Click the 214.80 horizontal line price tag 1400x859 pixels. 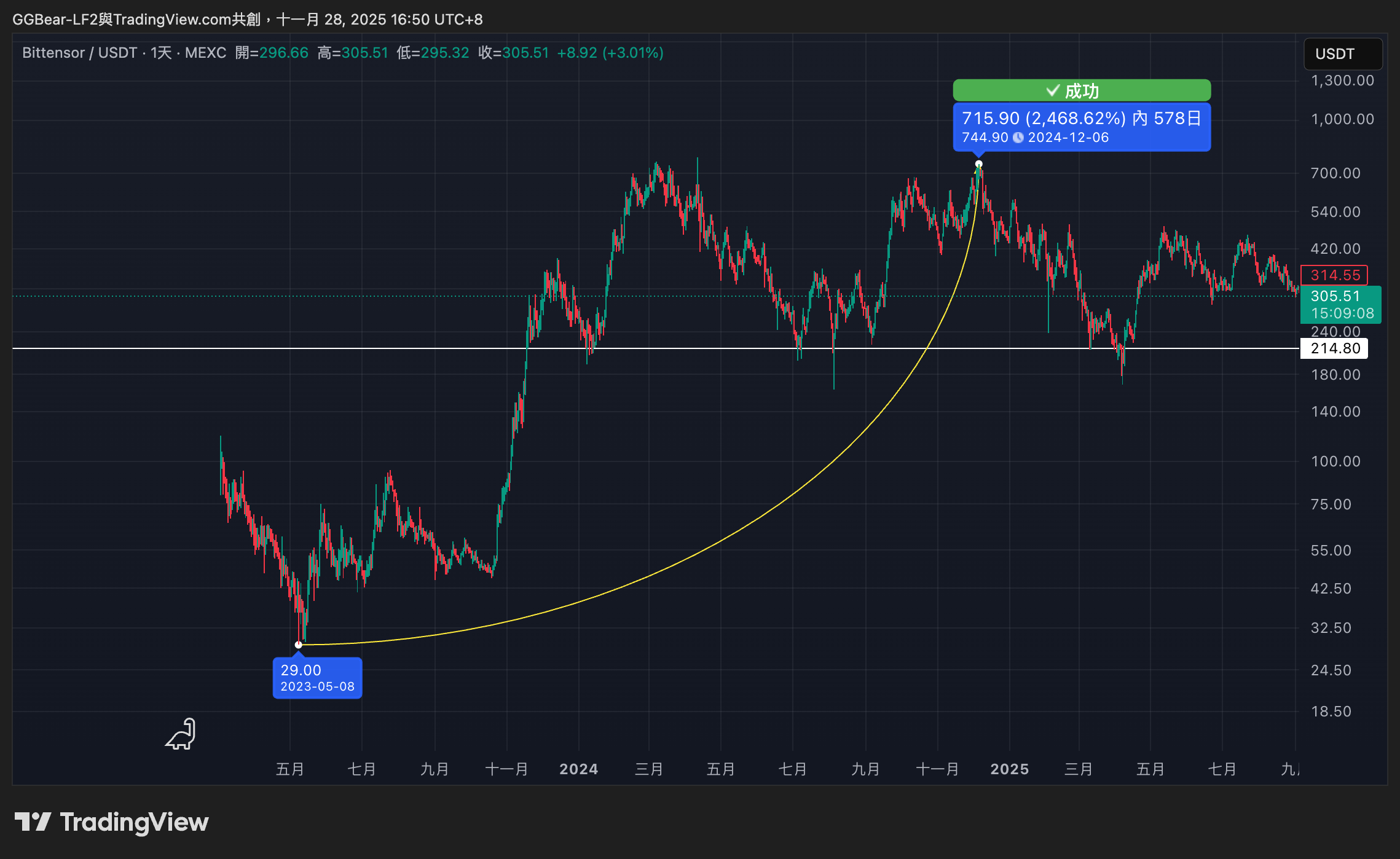pyautogui.click(x=1334, y=348)
